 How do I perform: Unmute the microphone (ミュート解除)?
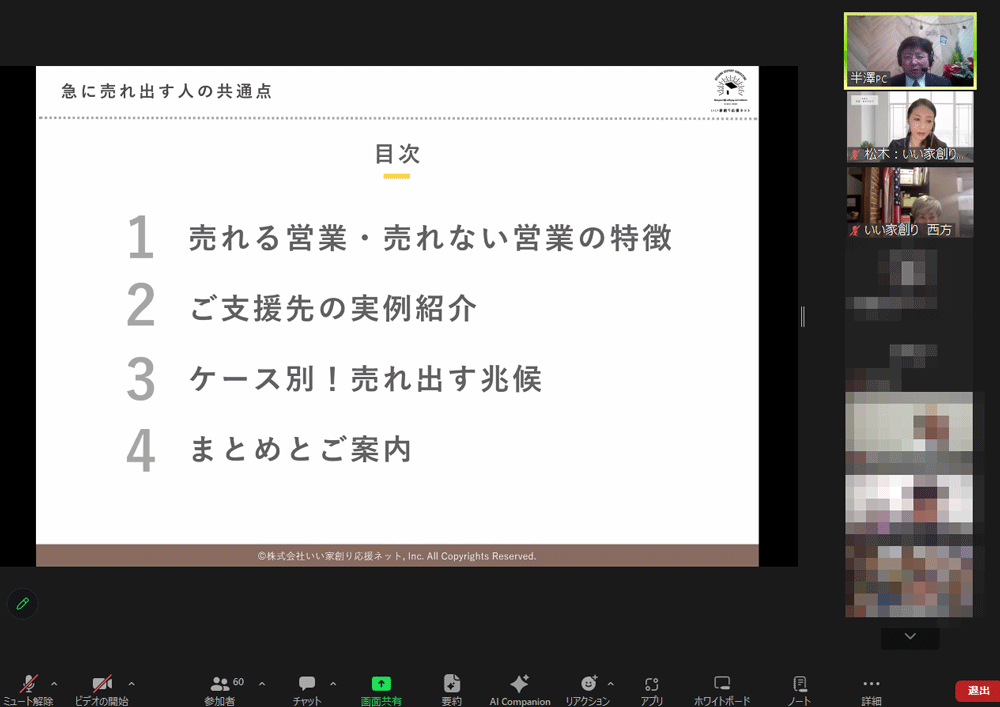tap(28, 685)
